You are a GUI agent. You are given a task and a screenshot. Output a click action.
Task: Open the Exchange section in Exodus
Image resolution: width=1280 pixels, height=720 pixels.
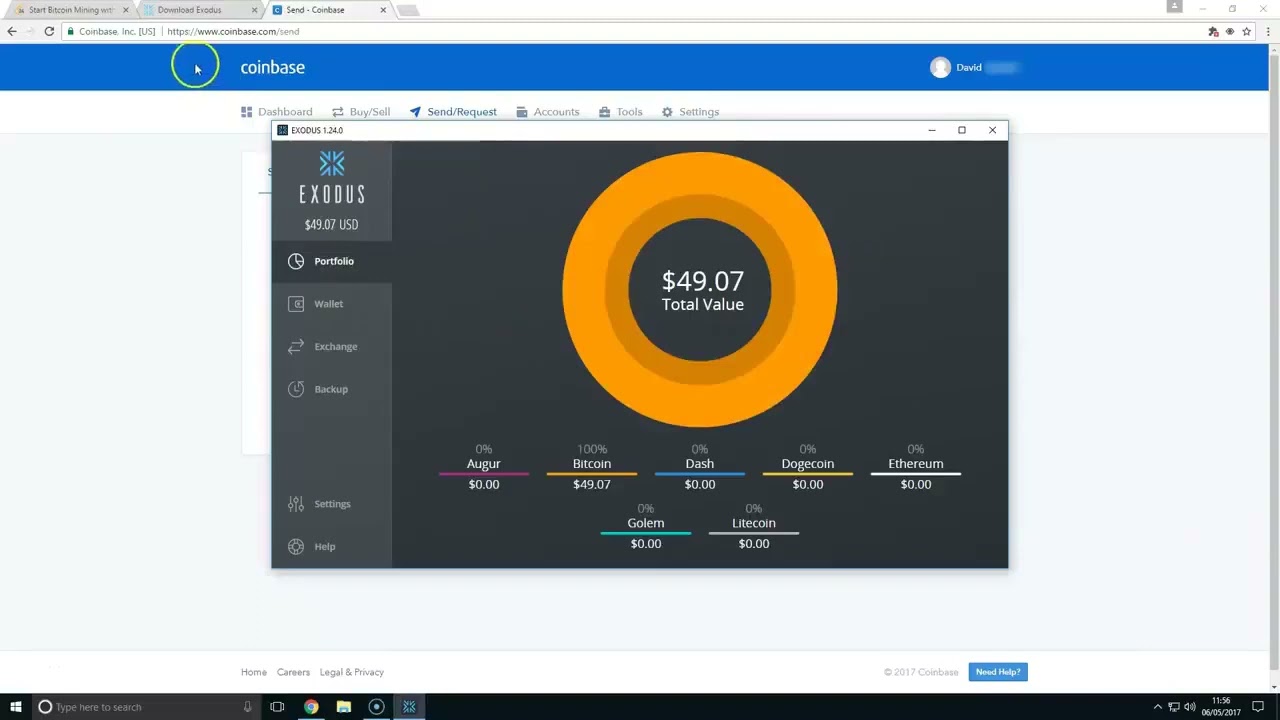coord(331,347)
